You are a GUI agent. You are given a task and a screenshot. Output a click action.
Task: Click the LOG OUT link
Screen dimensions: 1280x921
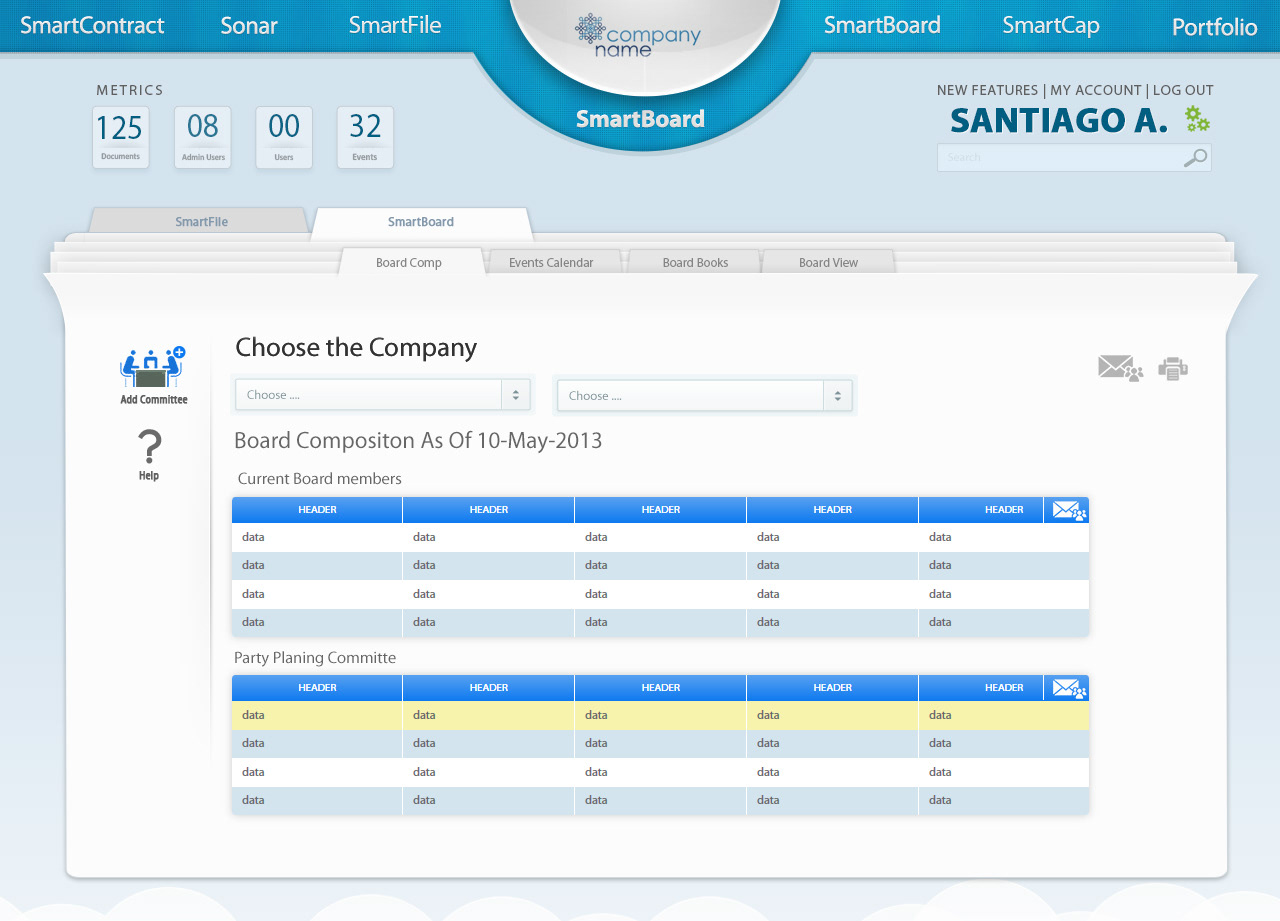(1183, 90)
